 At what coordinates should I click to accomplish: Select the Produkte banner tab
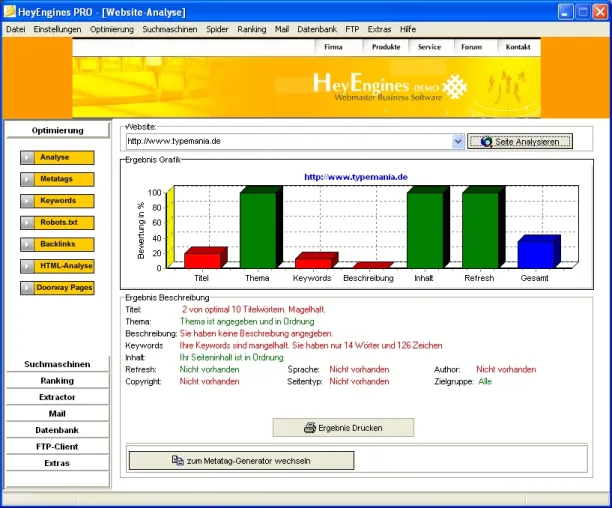386,47
